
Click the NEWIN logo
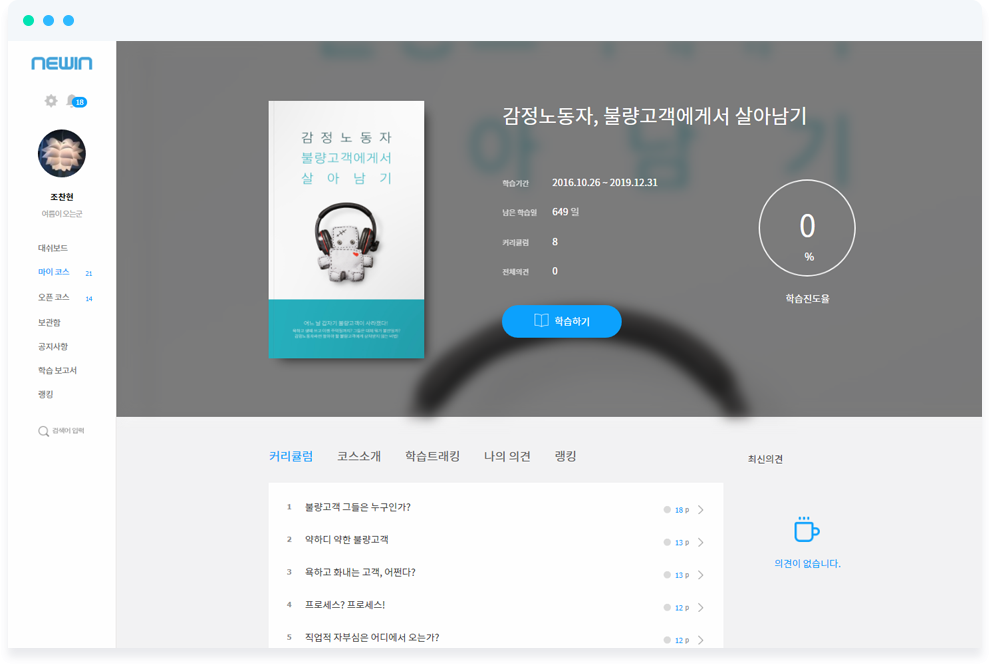click(62, 63)
